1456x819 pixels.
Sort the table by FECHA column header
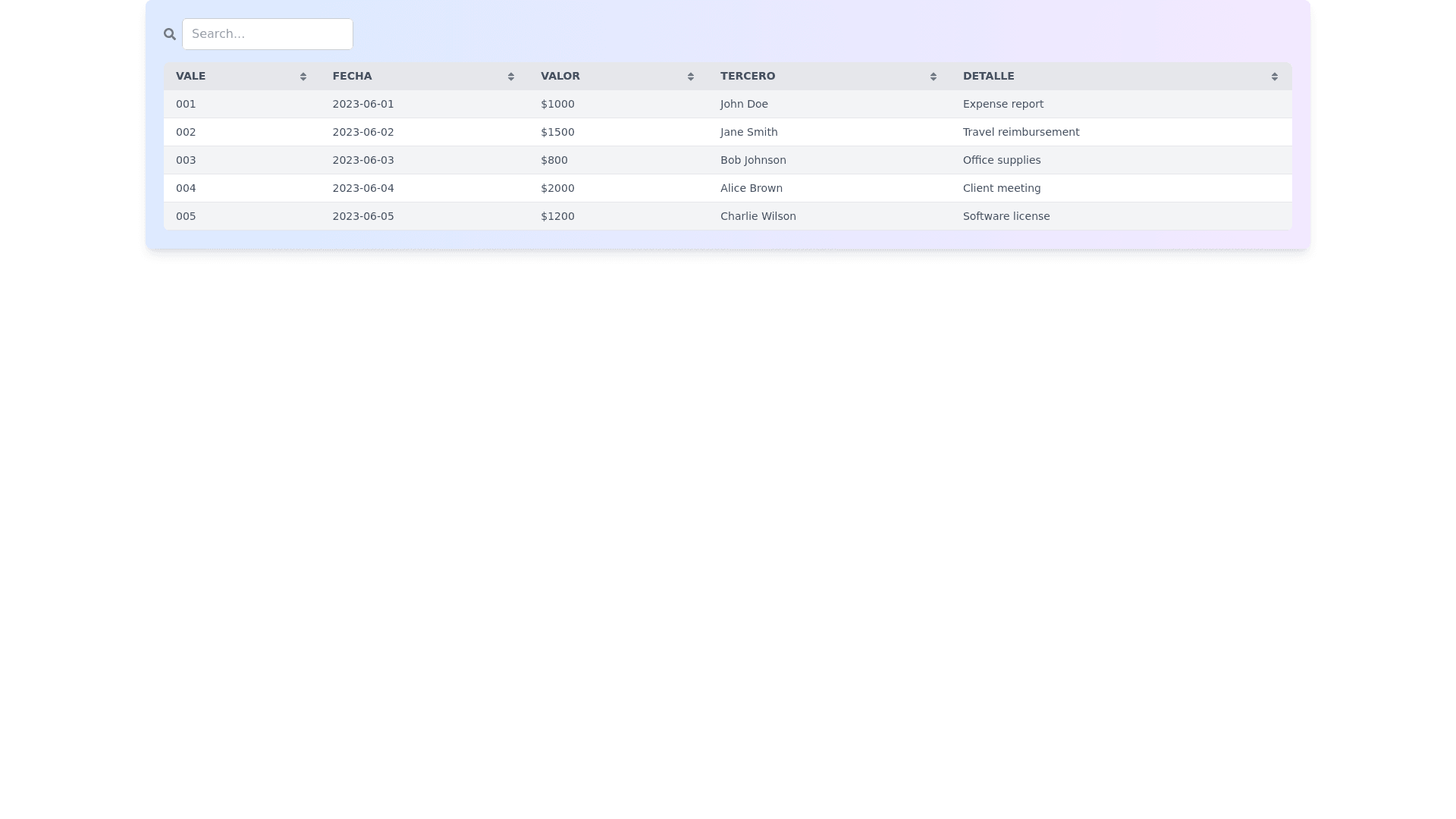[352, 76]
